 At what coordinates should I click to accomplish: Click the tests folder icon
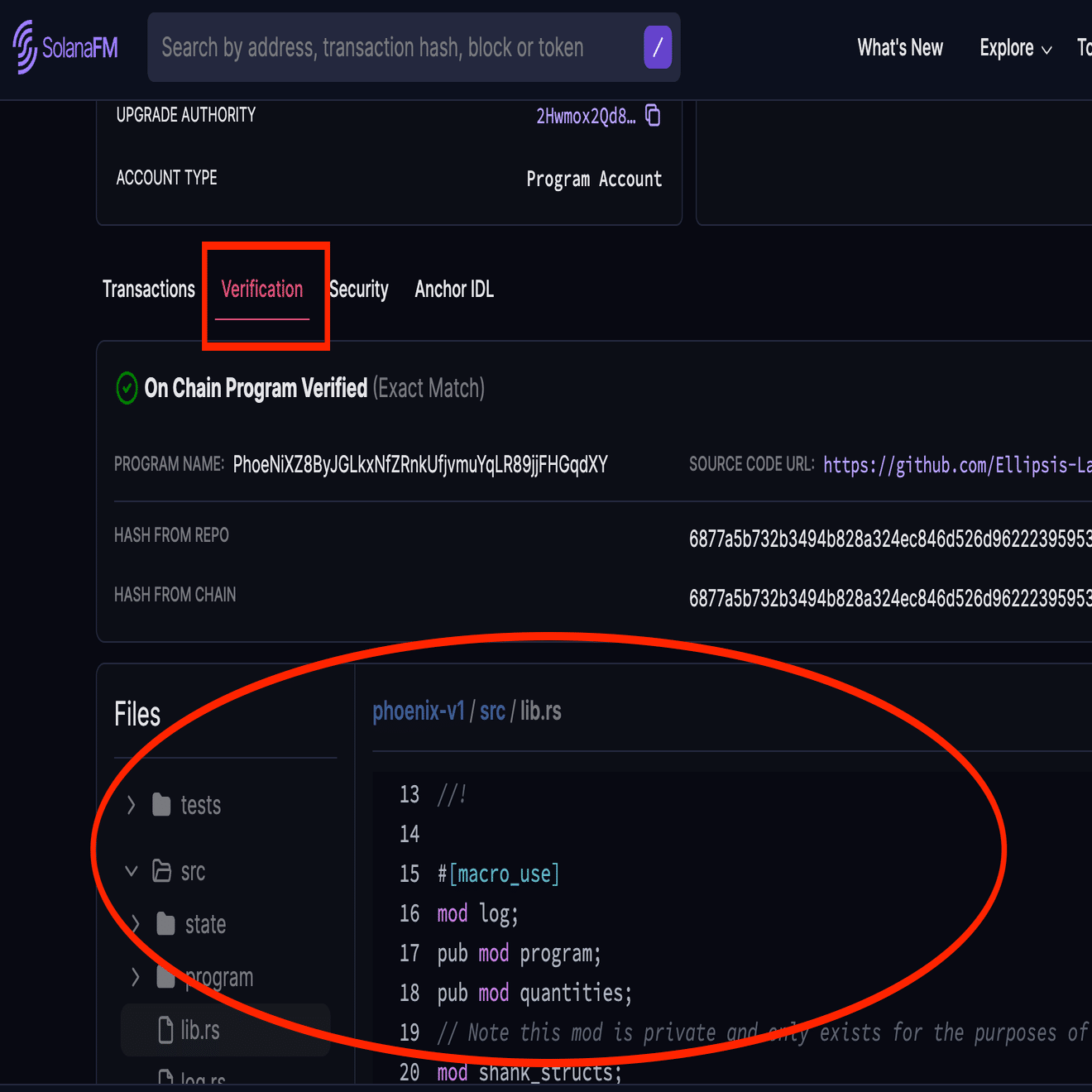[x=161, y=805]
